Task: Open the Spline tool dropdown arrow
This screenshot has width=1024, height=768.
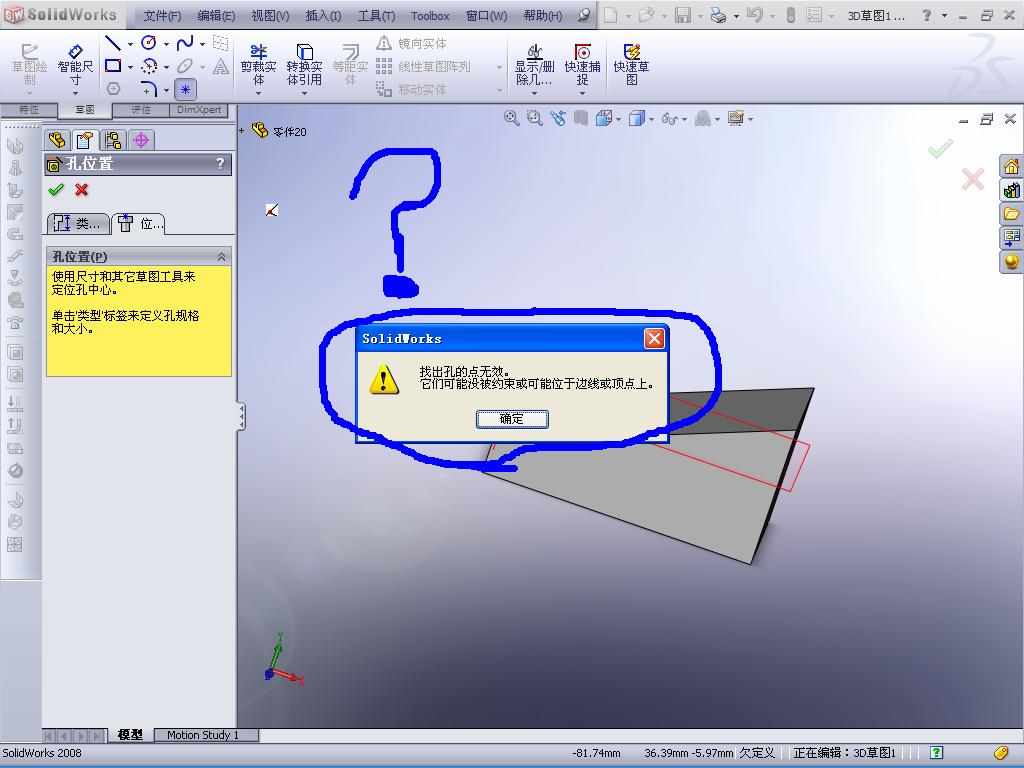Action: coord(202,44)
